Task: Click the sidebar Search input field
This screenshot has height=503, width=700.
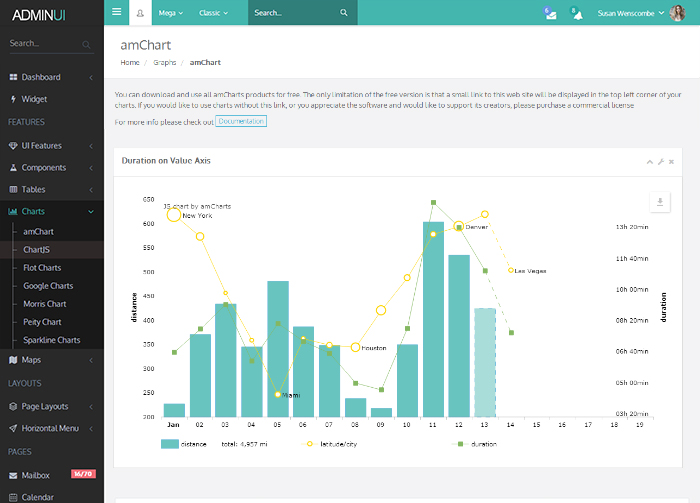Action: (x=44, y=44)
